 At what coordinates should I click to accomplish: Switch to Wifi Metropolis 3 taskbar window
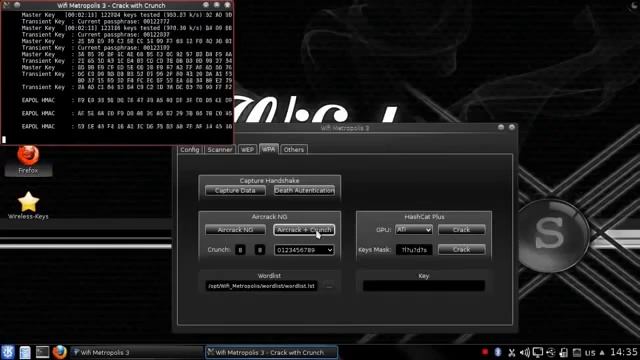click(136, 352)
